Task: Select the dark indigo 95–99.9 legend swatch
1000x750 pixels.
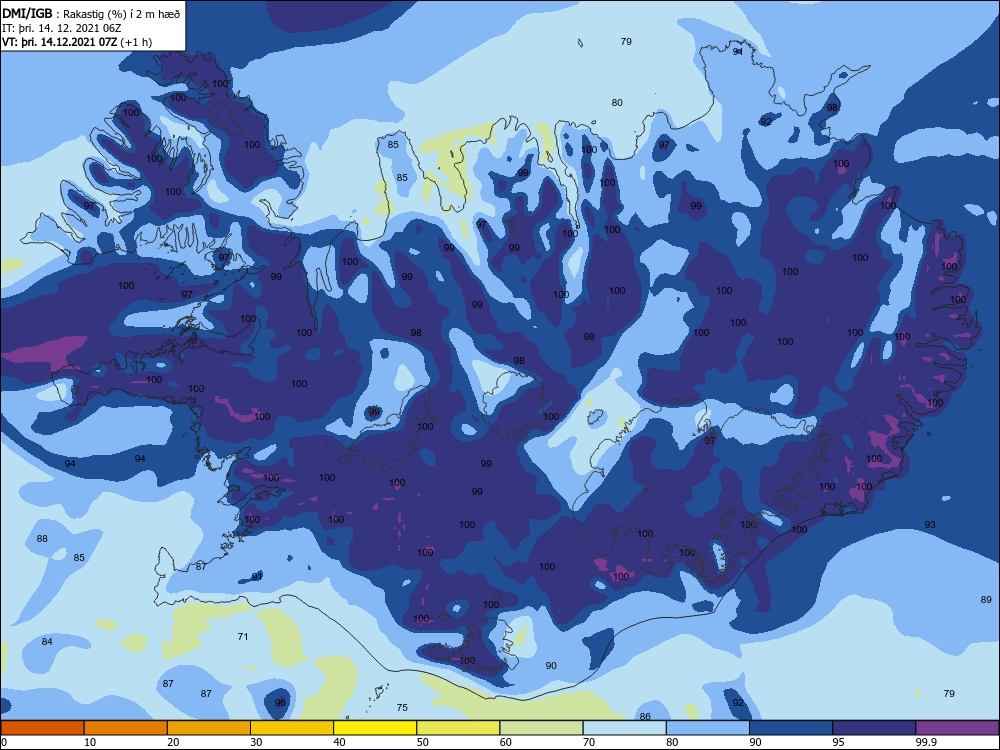Action: [874, 728]
